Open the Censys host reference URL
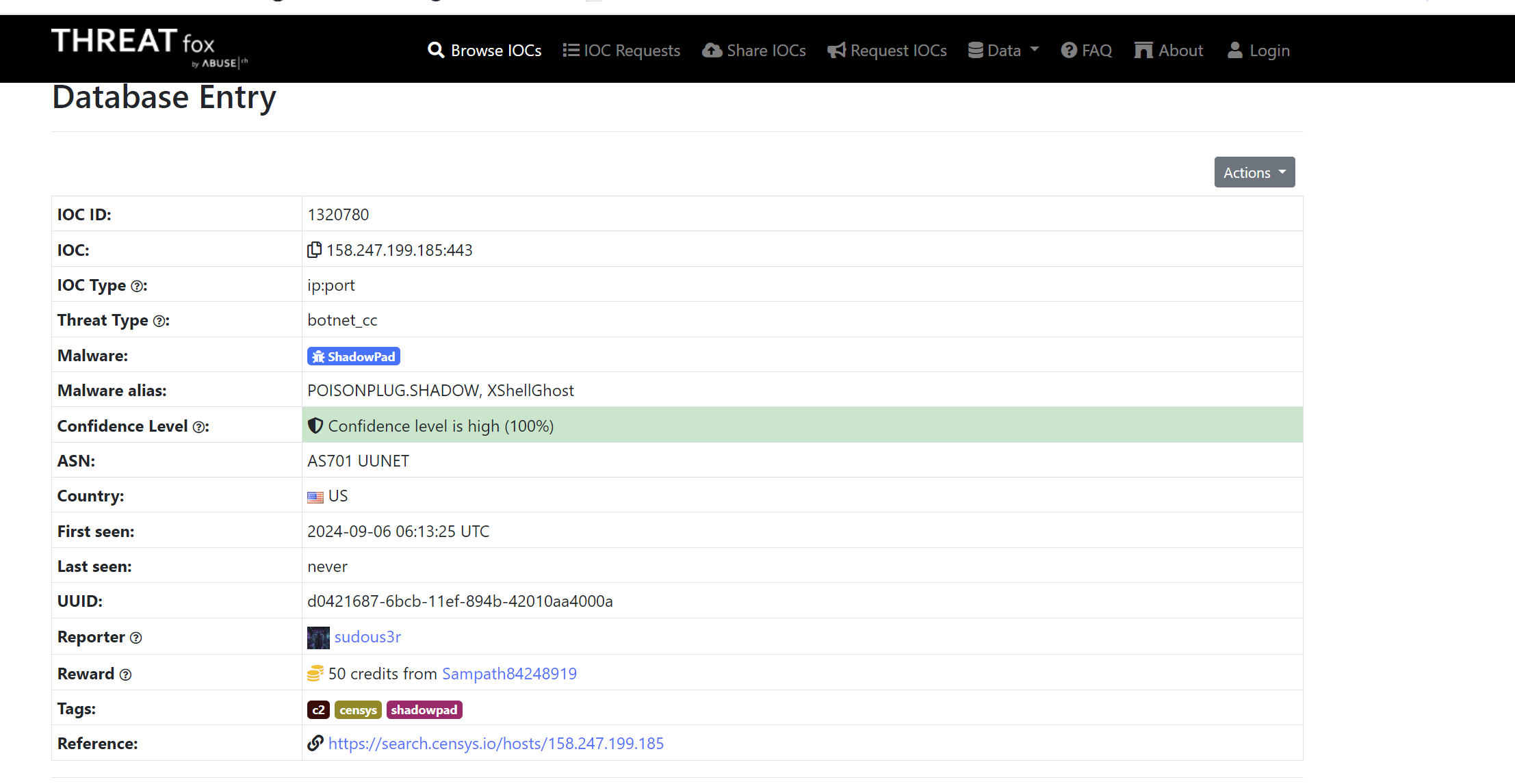This screenshot has height=784, width=1515. point(496,744)
